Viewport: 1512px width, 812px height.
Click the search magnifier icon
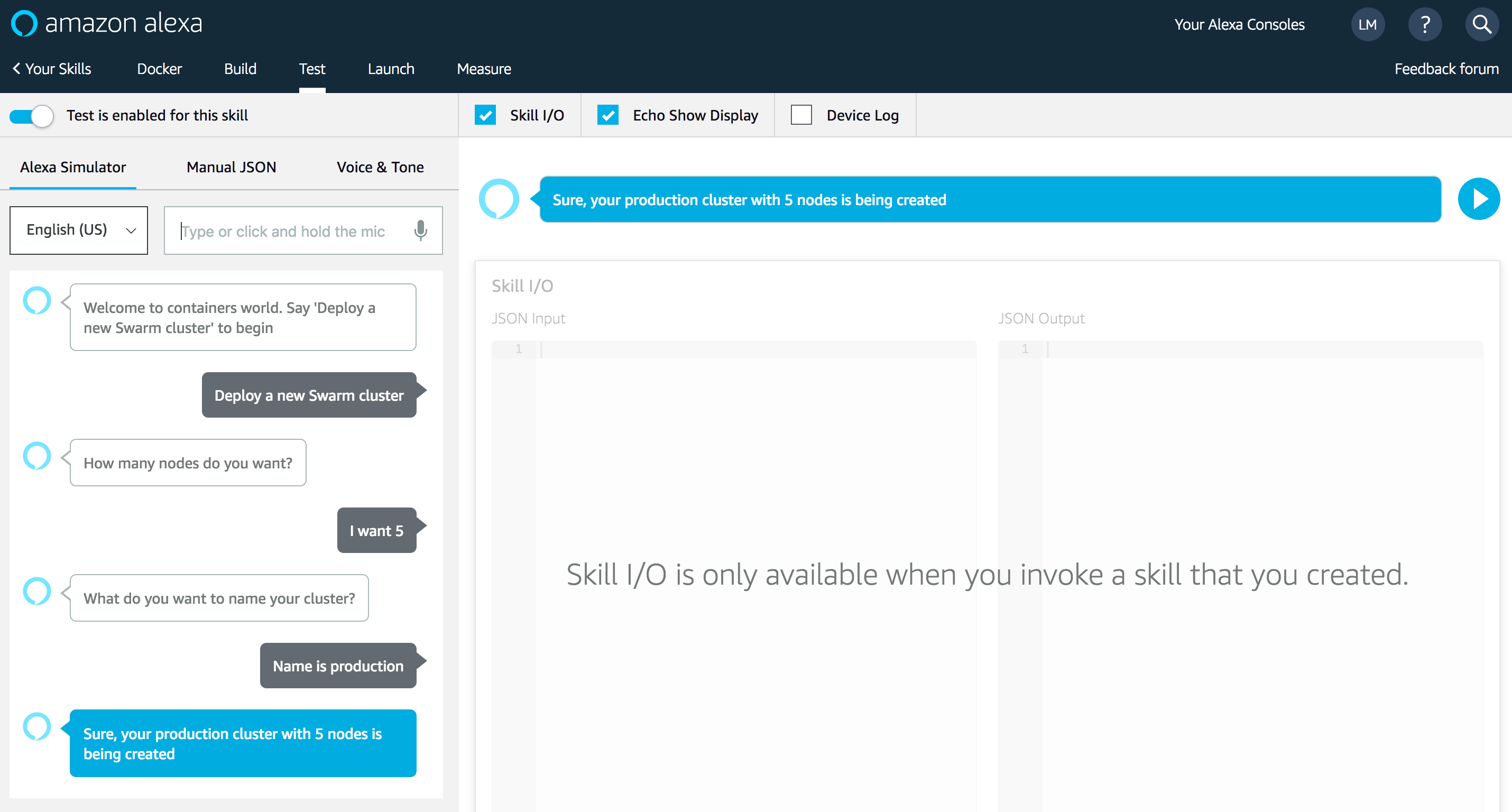[x=1481, y=25]
